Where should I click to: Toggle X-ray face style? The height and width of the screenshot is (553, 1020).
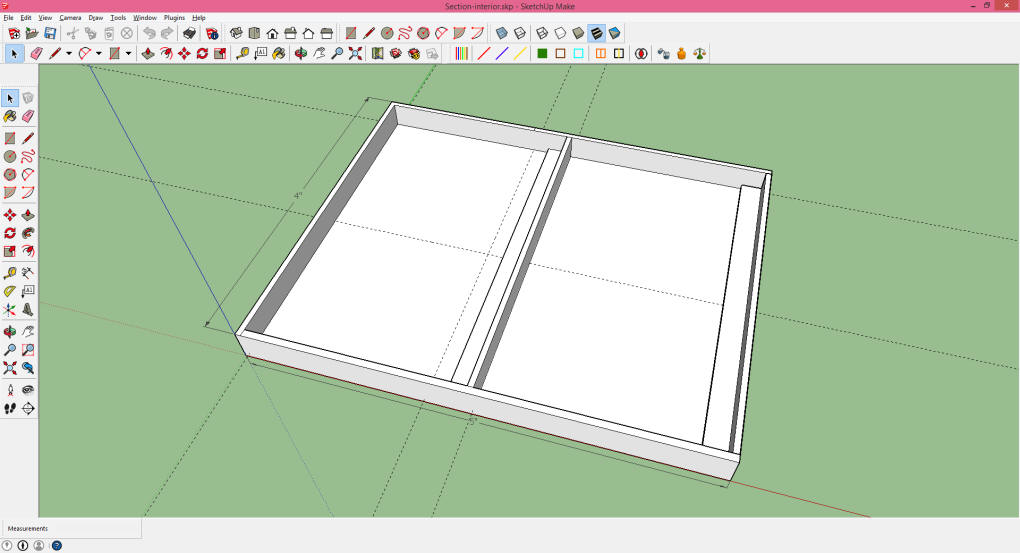(502, 33)
